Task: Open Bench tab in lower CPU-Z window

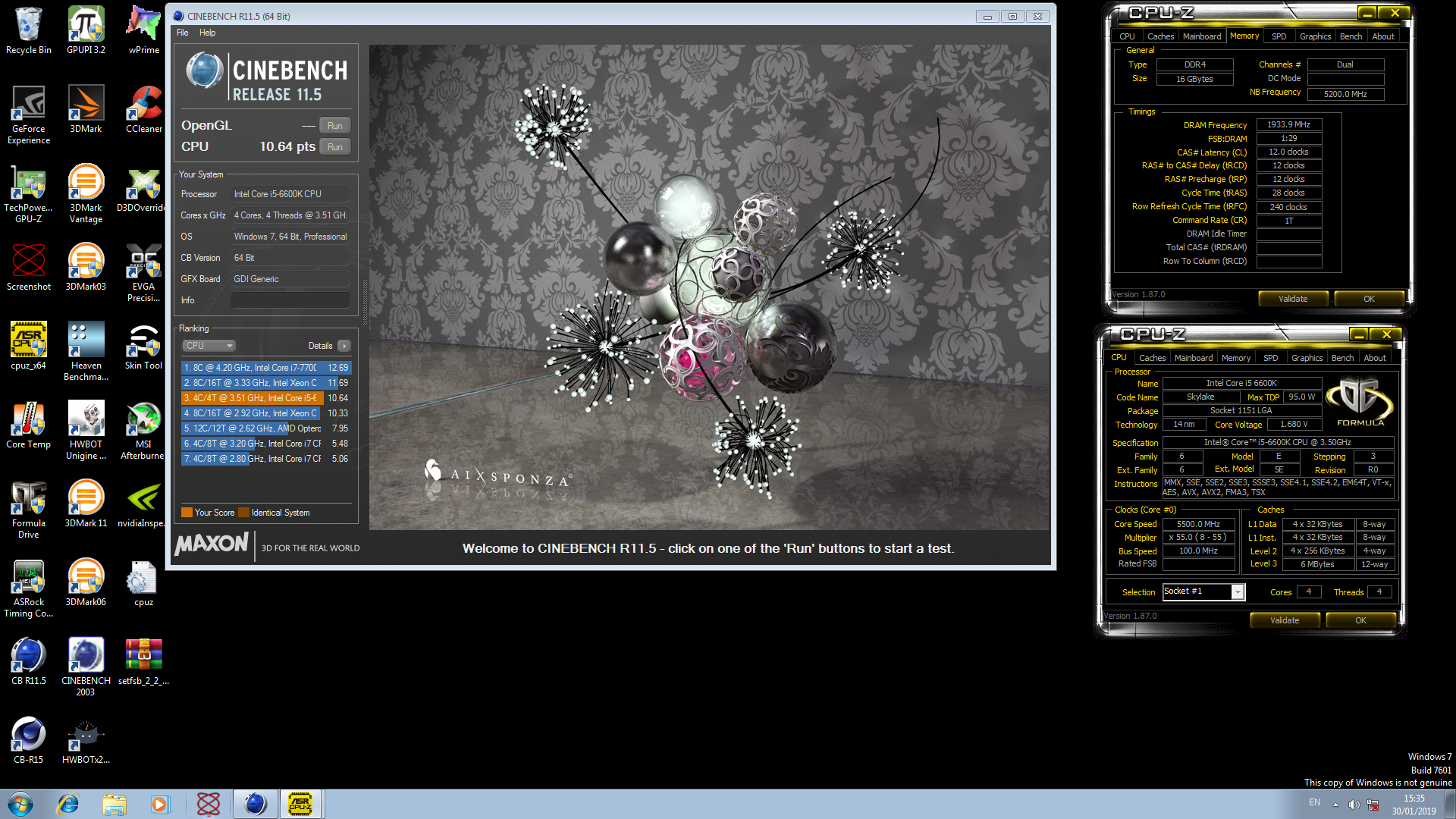Action: (1342, 358)
